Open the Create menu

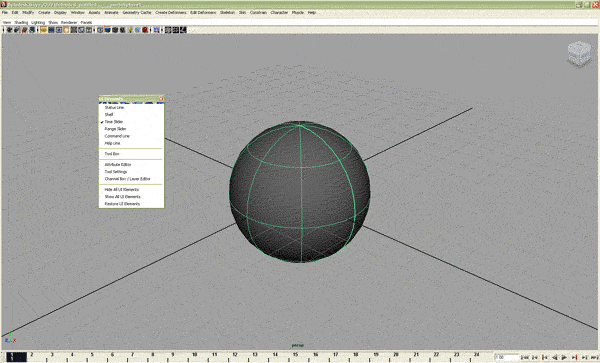click(44, 13)
